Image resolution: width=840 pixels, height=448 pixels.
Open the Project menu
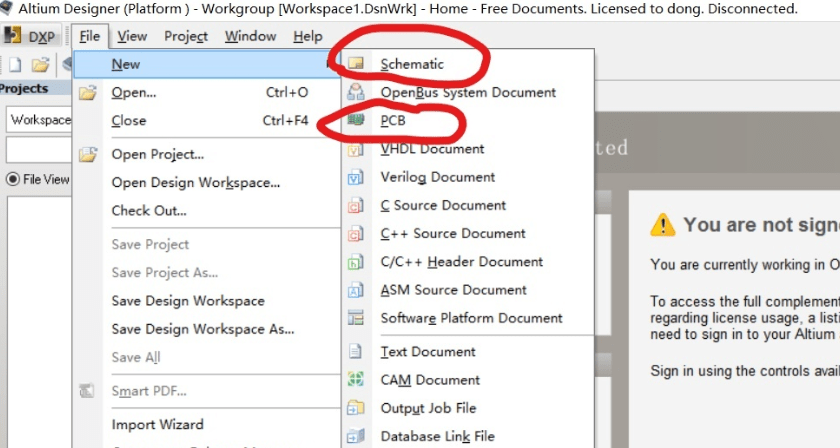pos(186,37)
